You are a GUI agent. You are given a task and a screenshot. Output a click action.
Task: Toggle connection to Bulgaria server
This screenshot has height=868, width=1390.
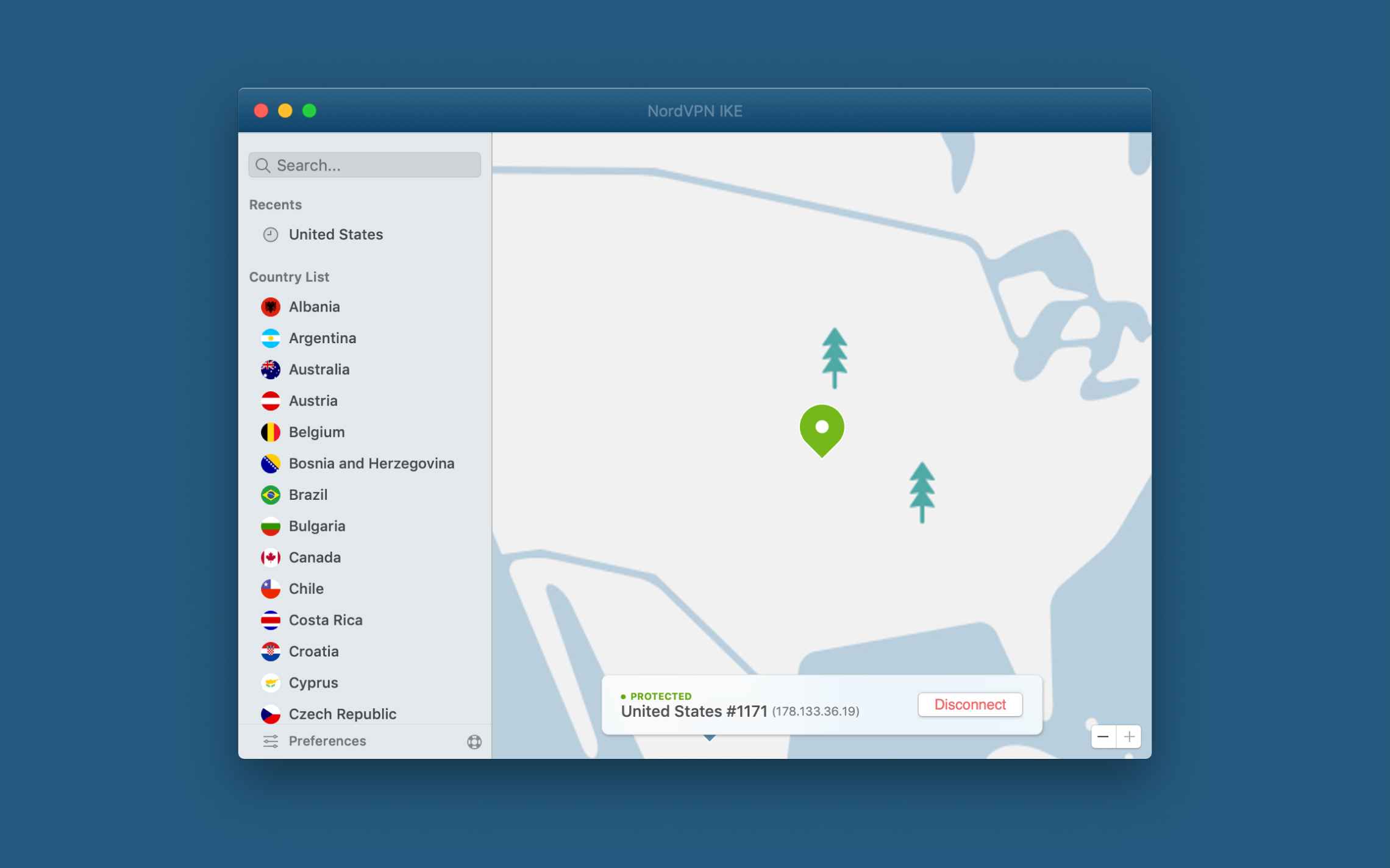316,525
